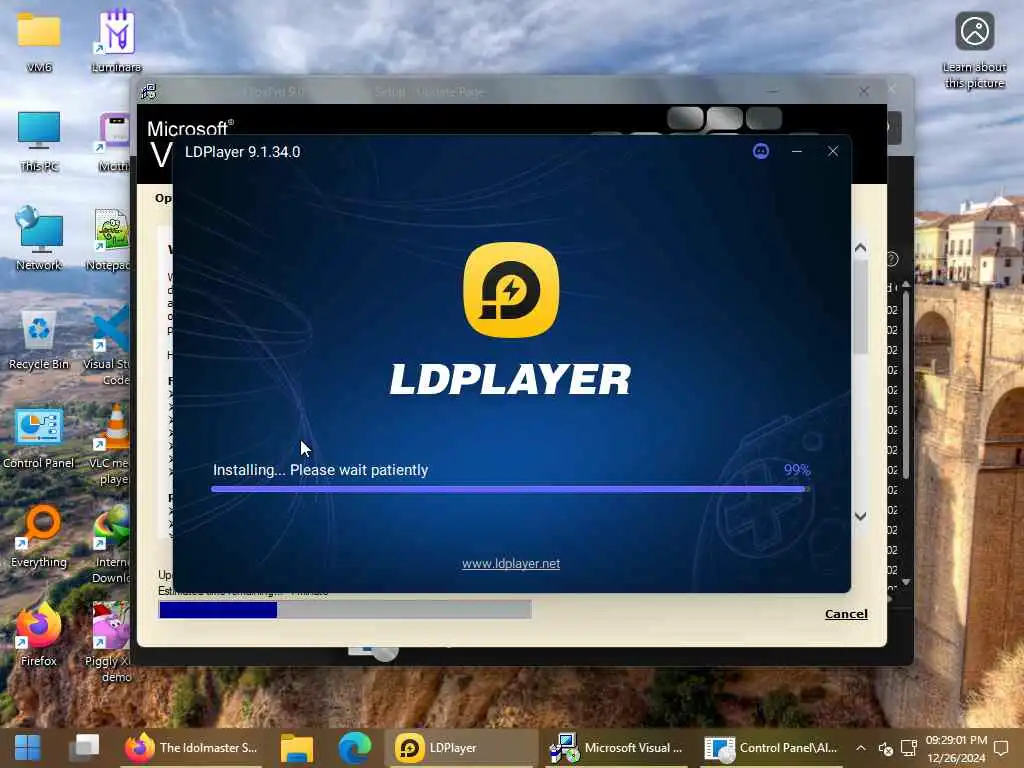Switch to Control Panel taskbar button
This screenshot has width=1024, height=768.
click(x=771, y=748)
